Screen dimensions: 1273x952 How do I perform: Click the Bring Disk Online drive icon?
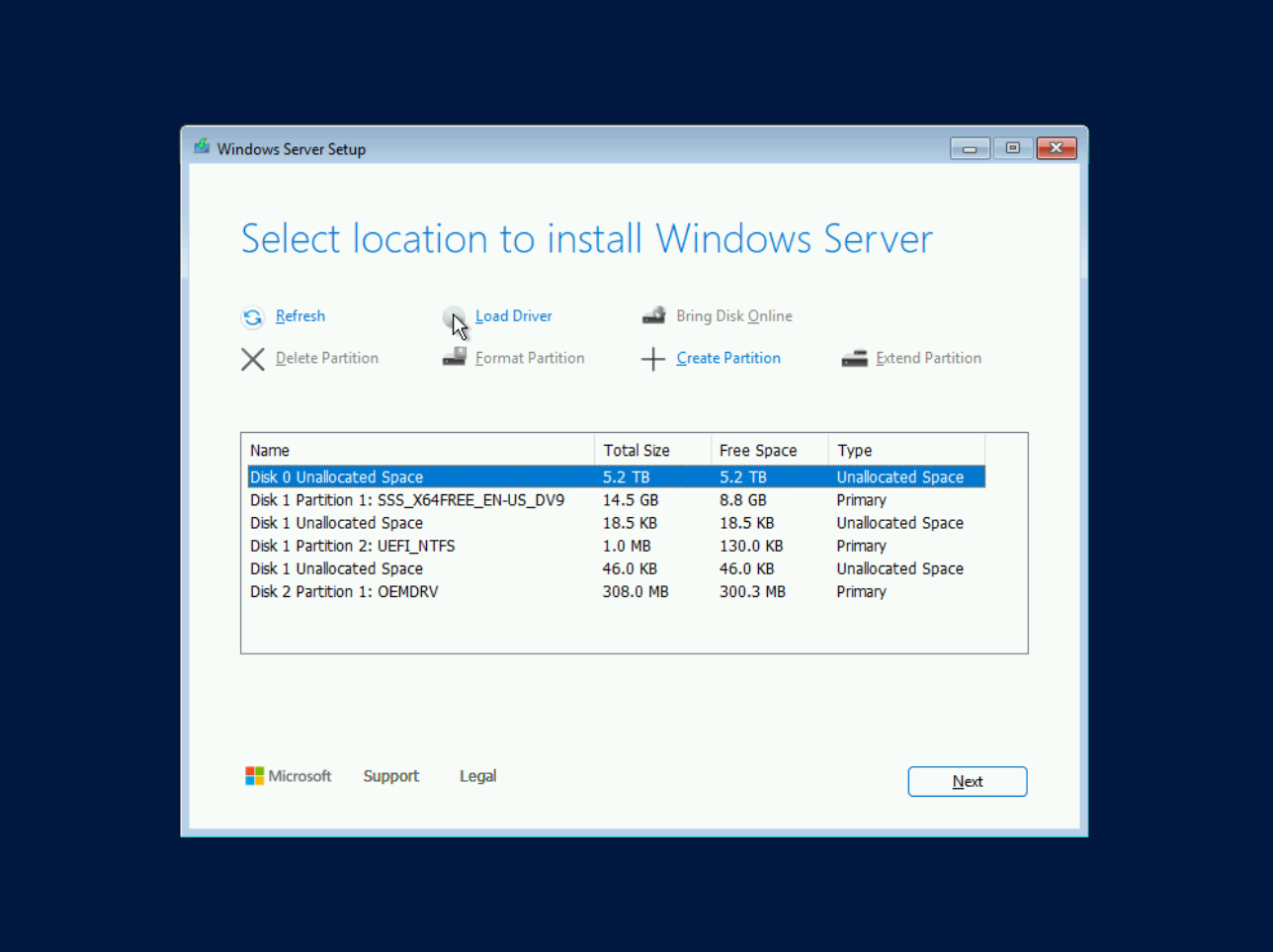point(654,316)
